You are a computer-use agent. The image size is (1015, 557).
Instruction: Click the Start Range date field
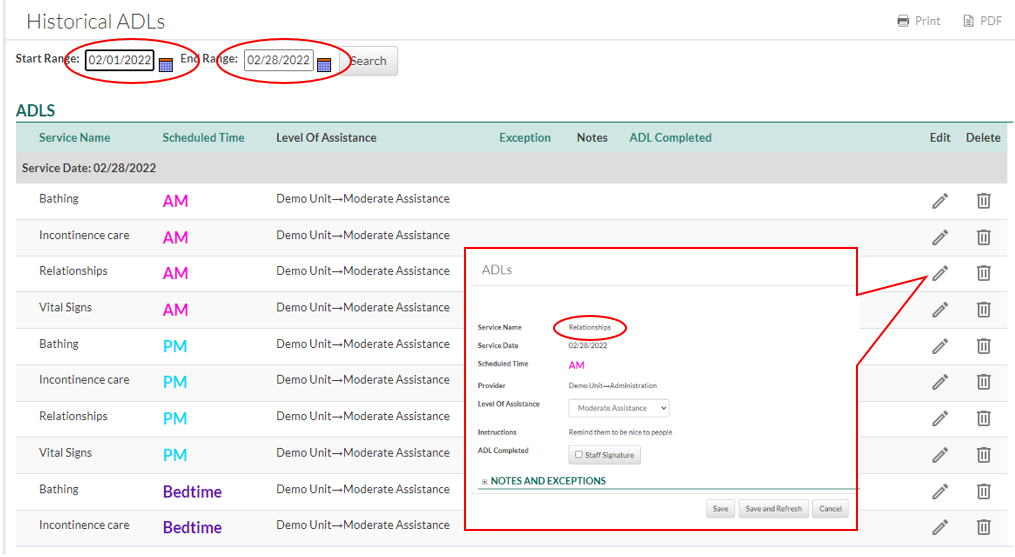120,60
